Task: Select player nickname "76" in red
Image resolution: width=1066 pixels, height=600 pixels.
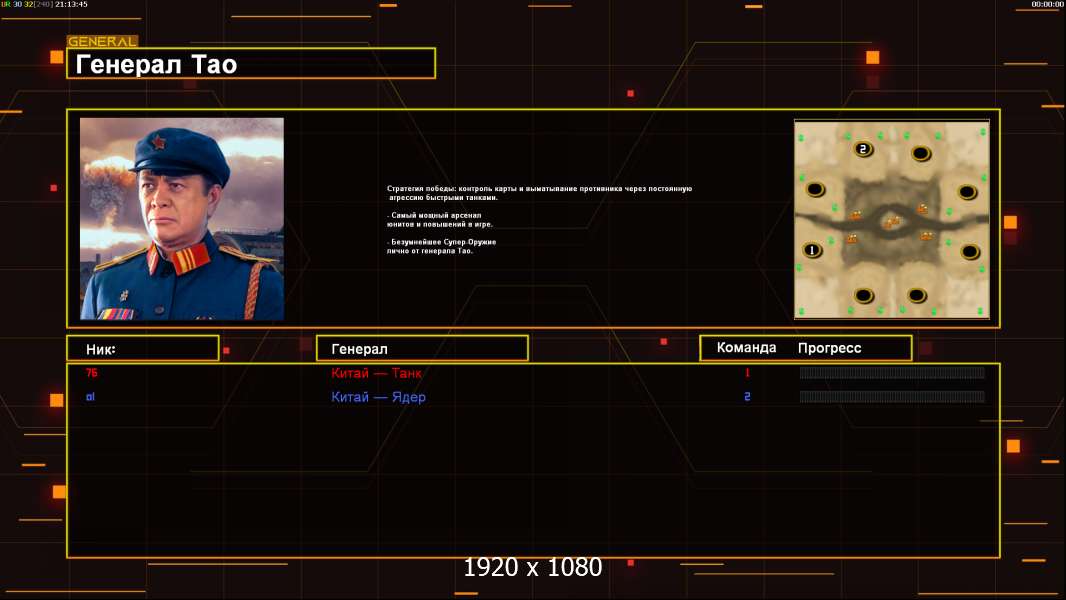Action: coord(92,372)
